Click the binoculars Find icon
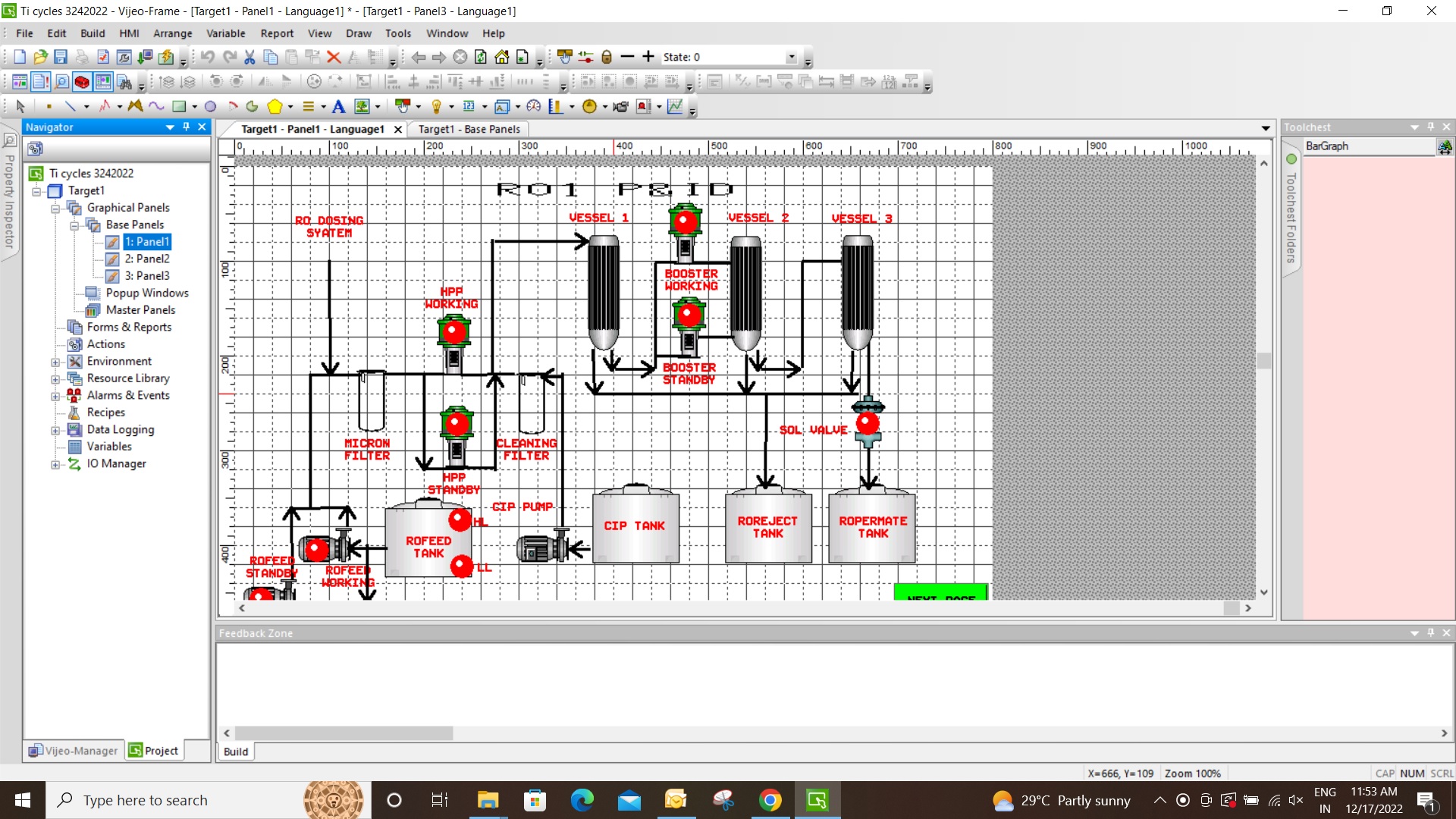The image size is (1456, 819). pos(125,82)
